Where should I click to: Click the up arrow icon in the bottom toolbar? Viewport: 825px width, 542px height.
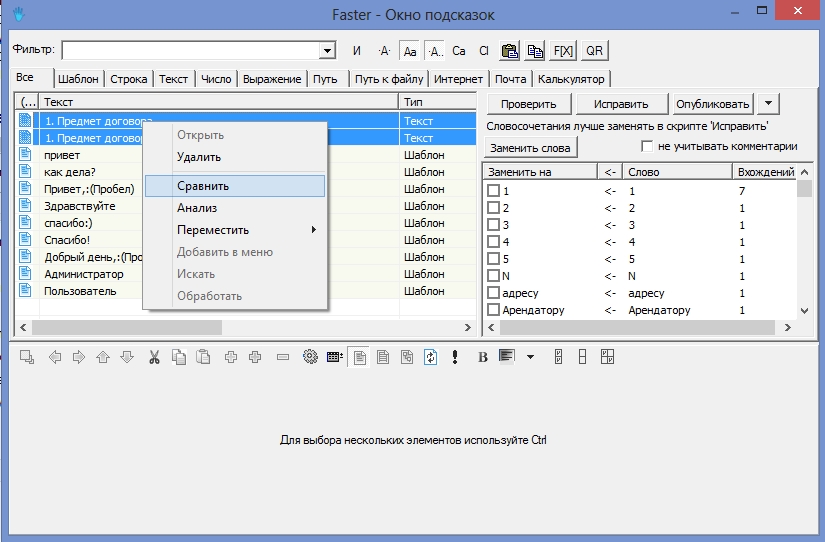coord(103,357)
